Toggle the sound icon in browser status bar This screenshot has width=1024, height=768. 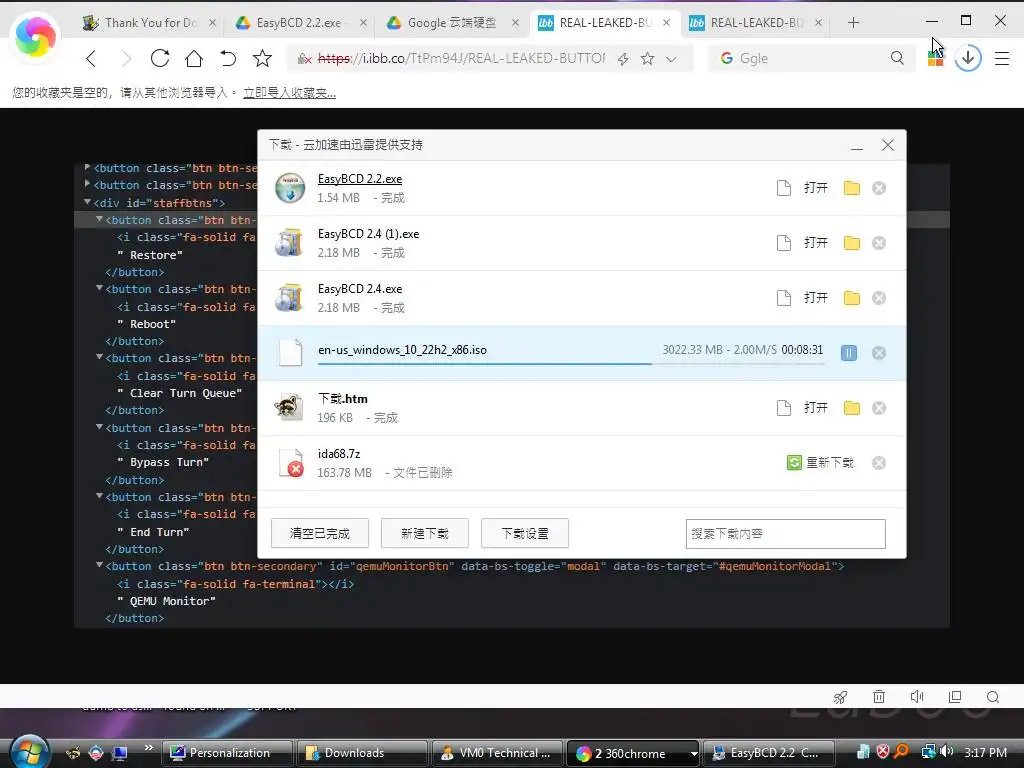click(917, 697)
